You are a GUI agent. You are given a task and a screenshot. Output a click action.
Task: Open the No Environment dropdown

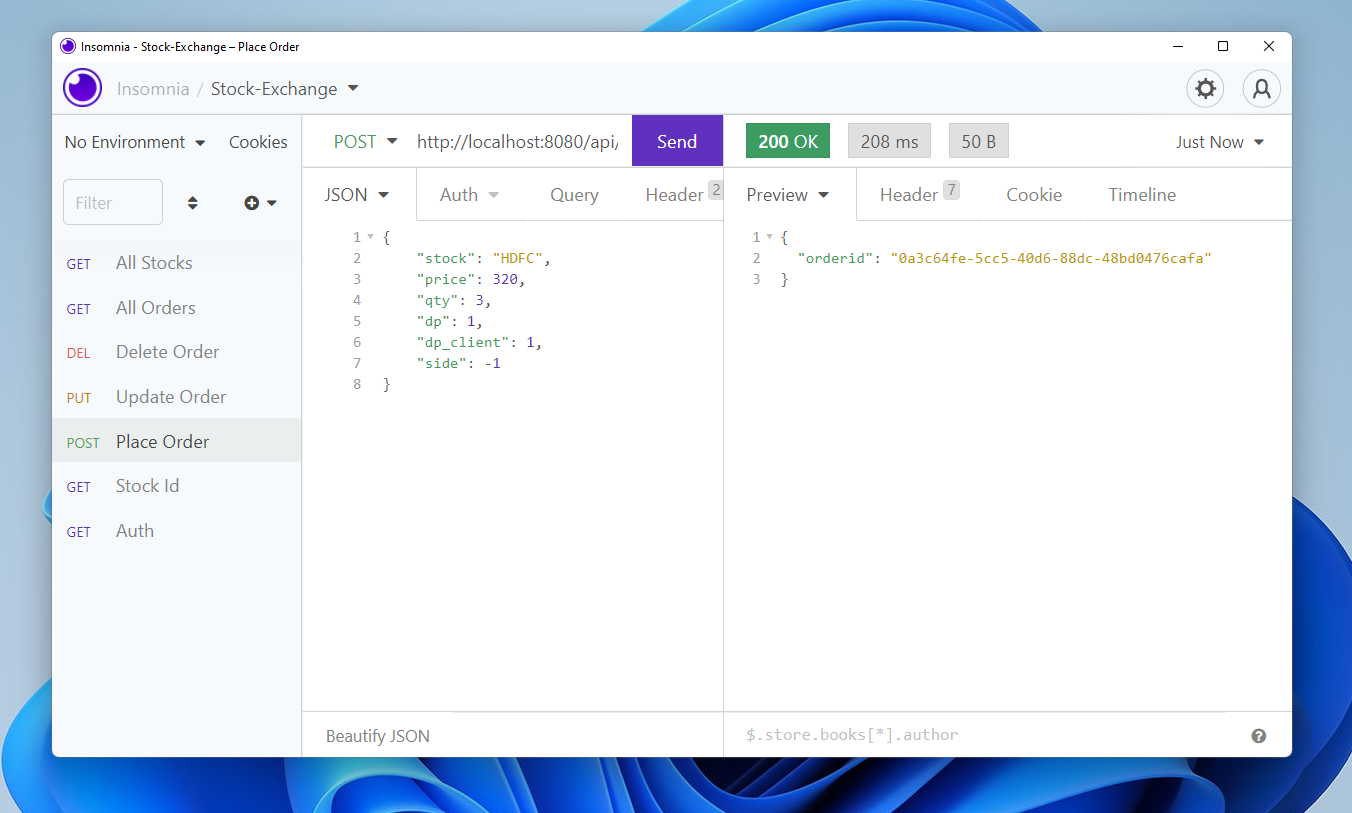tap(135, 142)
